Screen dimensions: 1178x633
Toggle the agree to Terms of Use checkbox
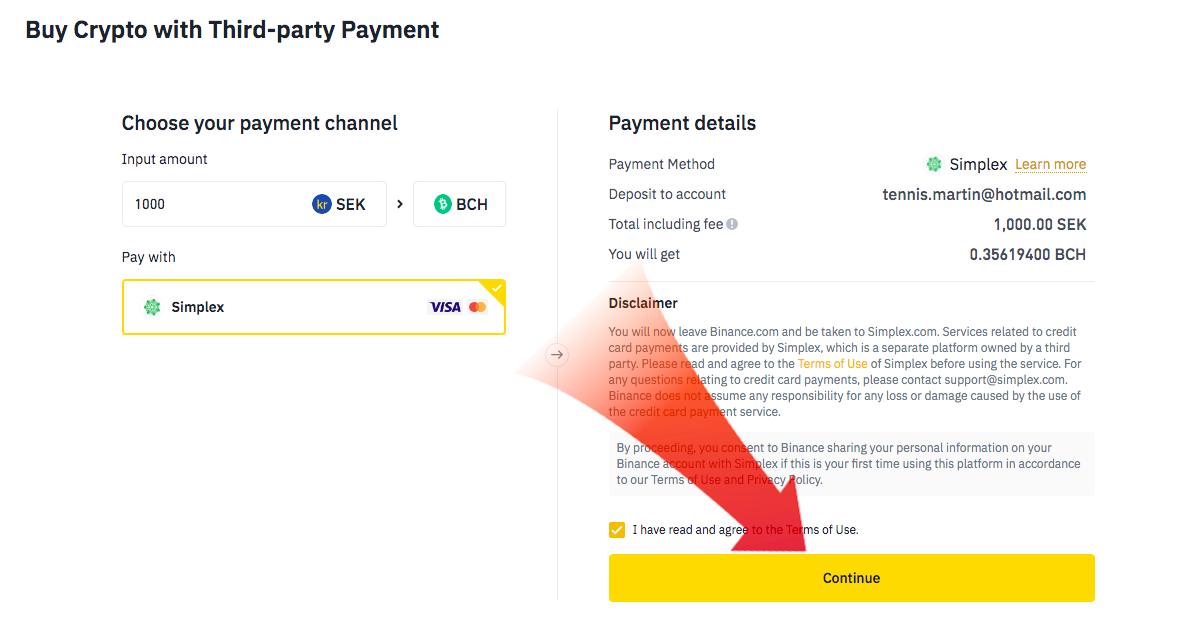click(x=617, y=529)
